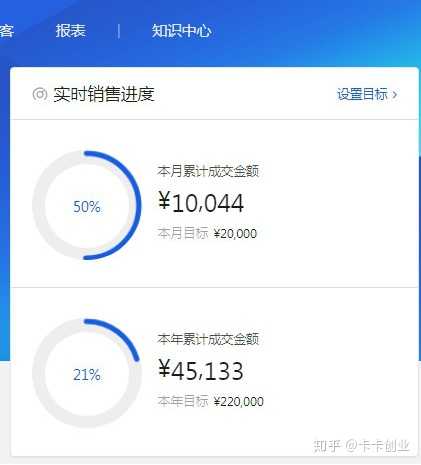Click the target icon beside 实时销售进度
421x465 pixels.
(x=40, y=94)
